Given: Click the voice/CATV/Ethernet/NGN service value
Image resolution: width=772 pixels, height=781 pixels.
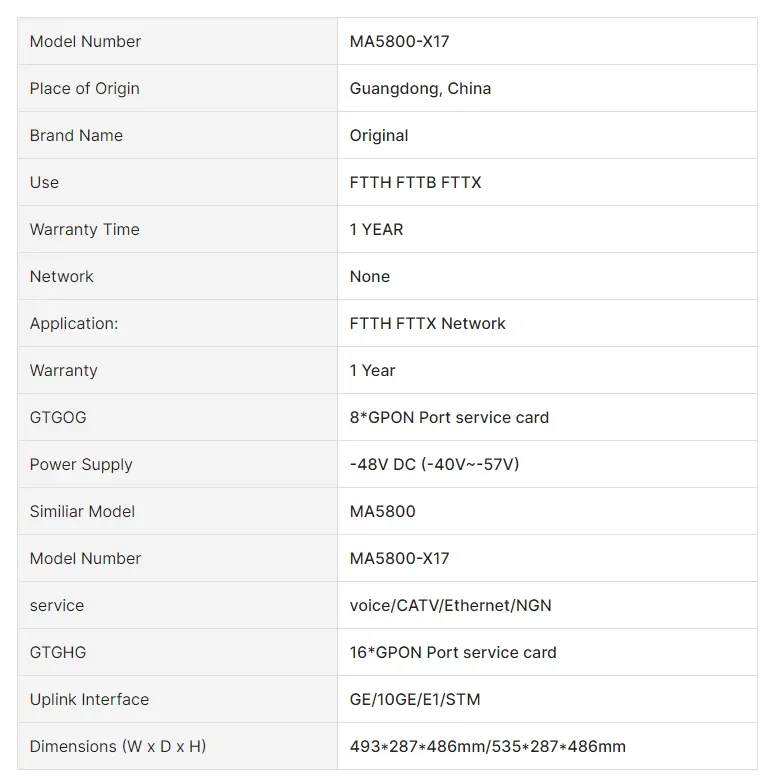Looking at the screenshot, I should click(x=451, y=605).
